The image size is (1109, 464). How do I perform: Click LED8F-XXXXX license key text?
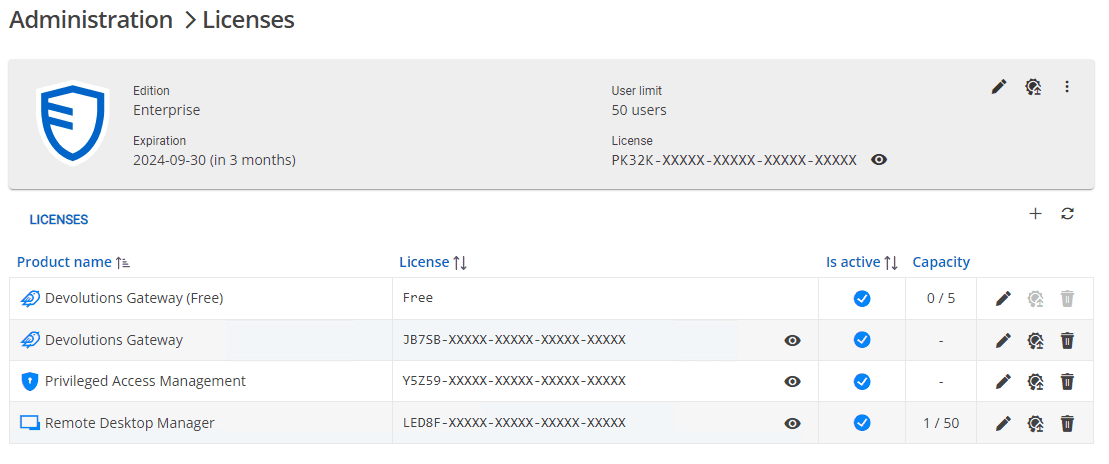[514, 423]
